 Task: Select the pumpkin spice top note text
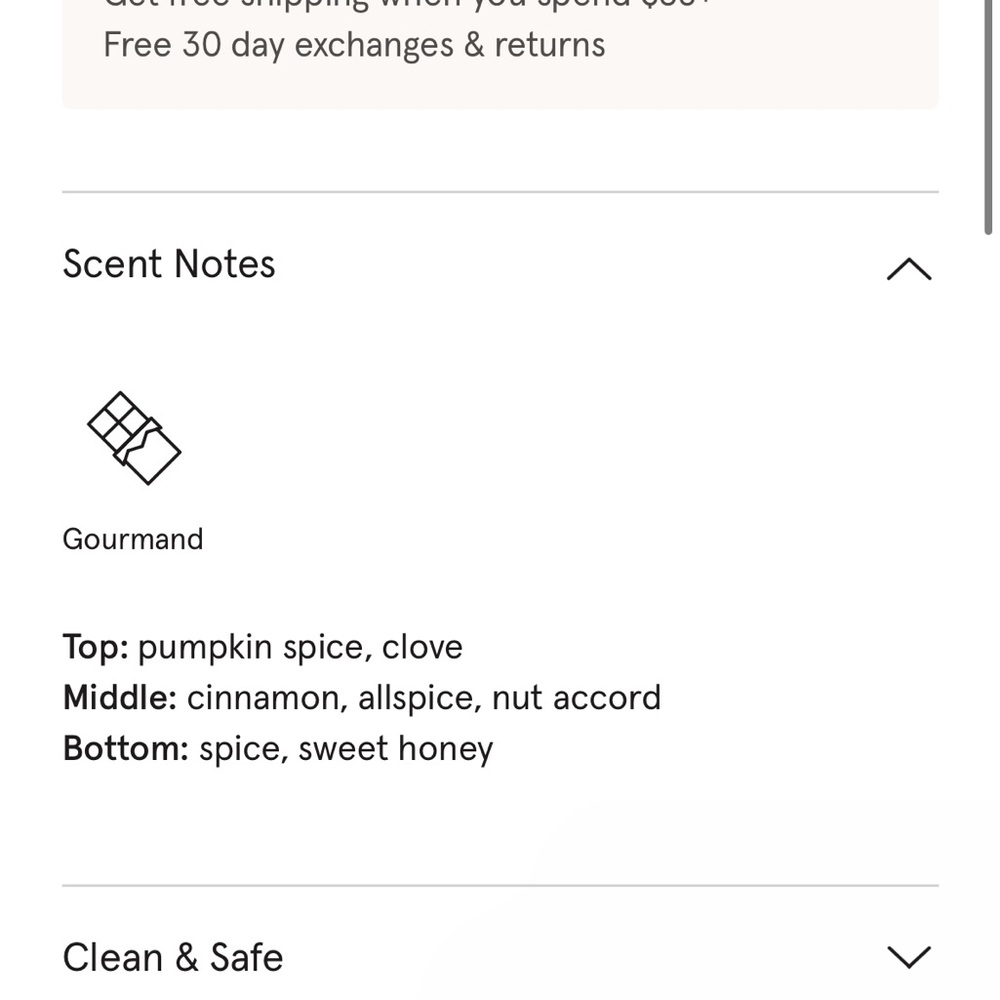262,646
